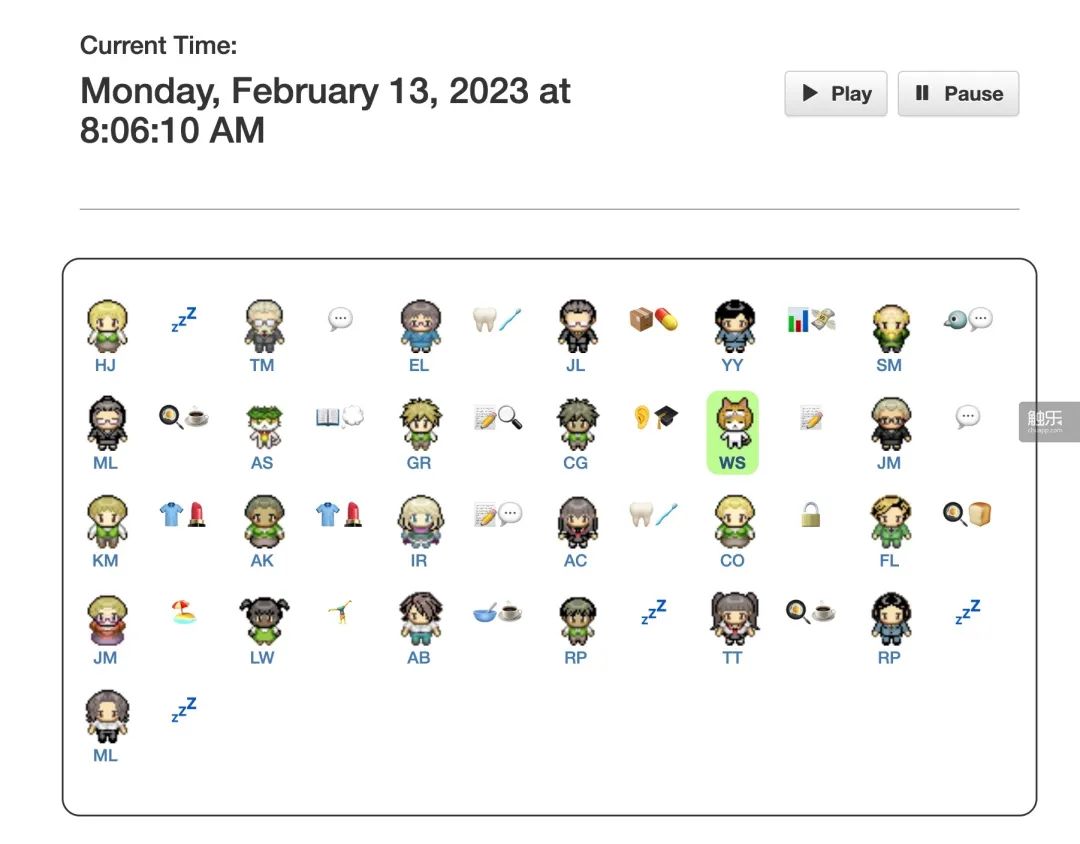Select the LW character with pigtails
Screen dimensions: 1080x844
point(262,618)
